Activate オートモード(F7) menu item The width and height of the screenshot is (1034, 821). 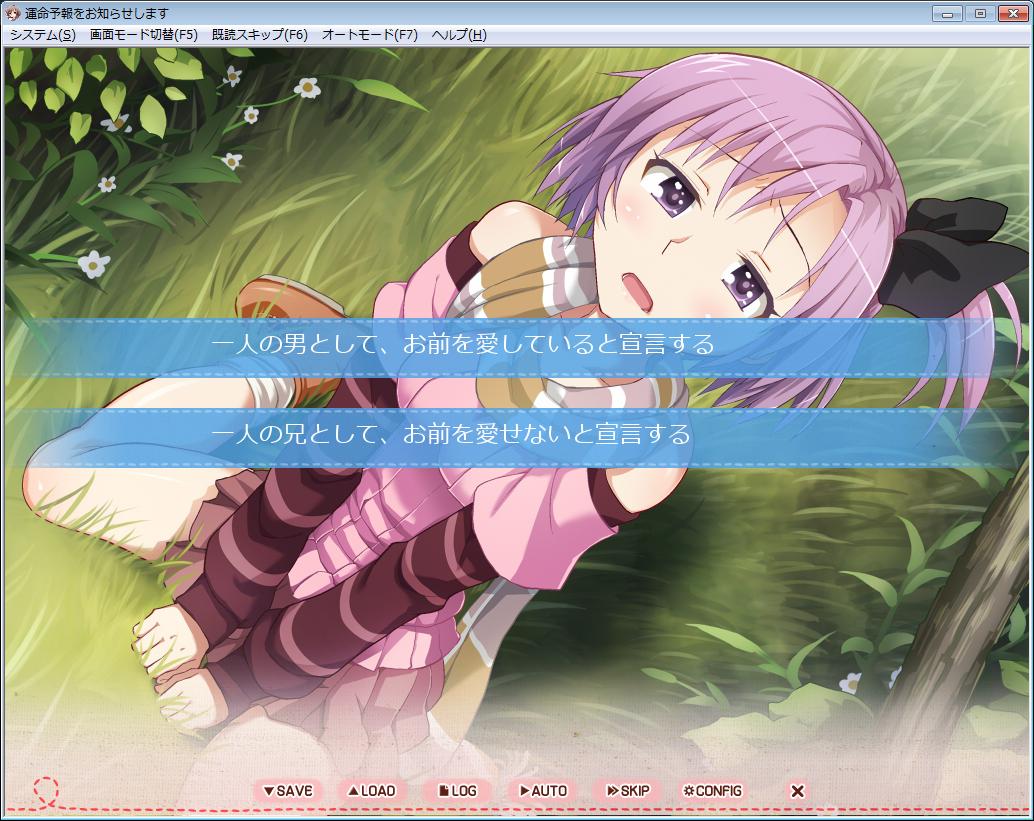pyautogui.click(x=370, y=35)
